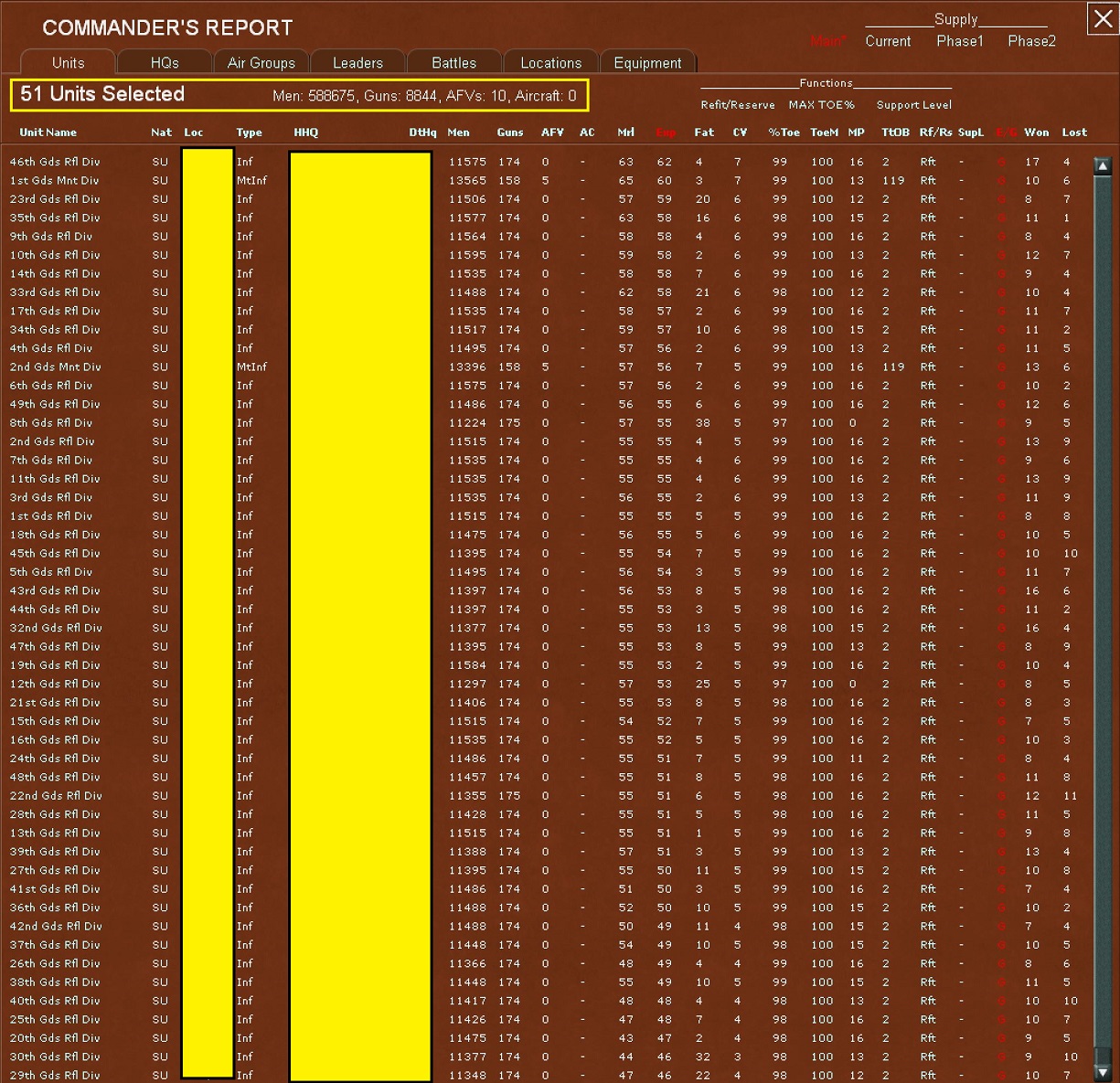The image size is (1120, 1083).
Task: Sort by HHQ column header
Action: coord(305,133)
